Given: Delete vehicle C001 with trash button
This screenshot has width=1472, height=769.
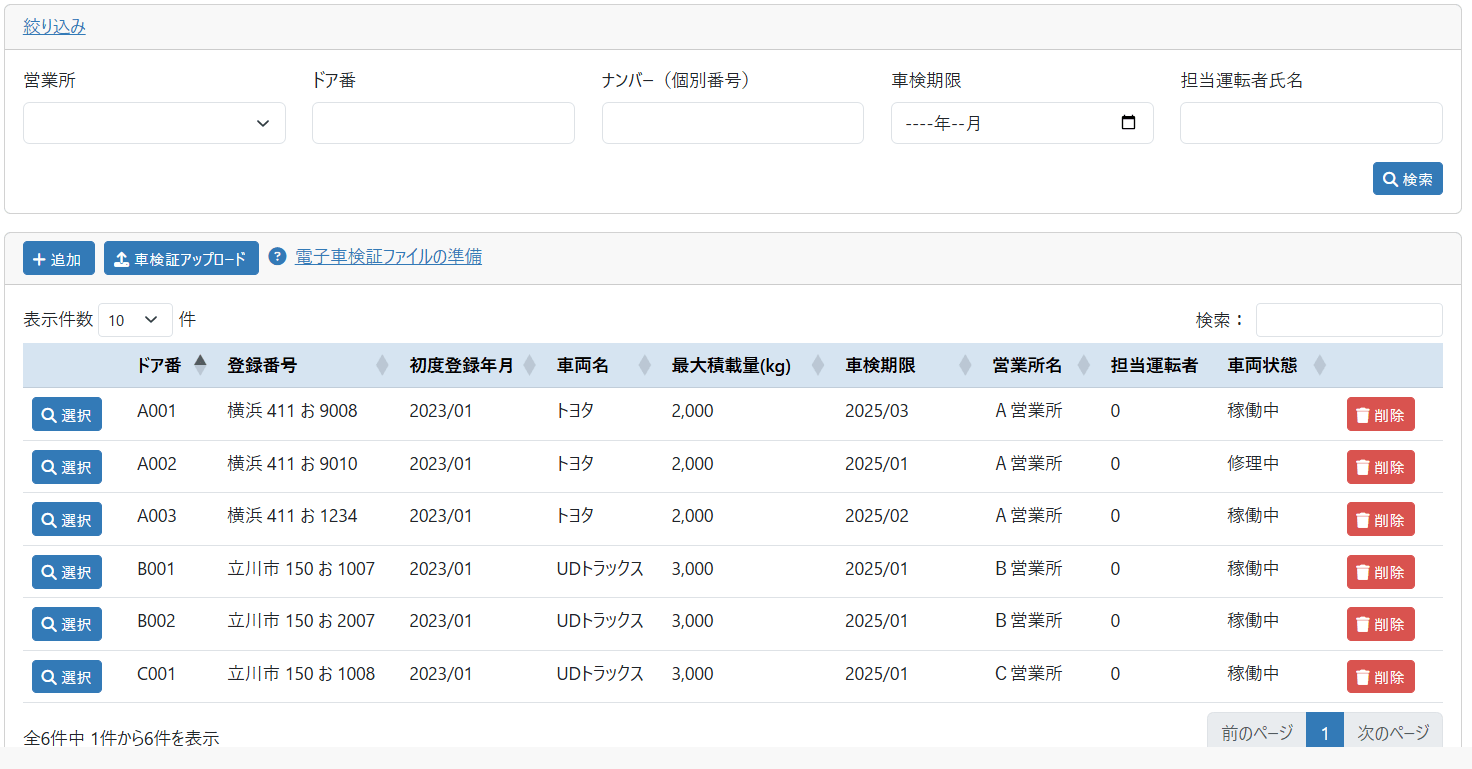Looking at the screenshot, I should click(1380, 677).
